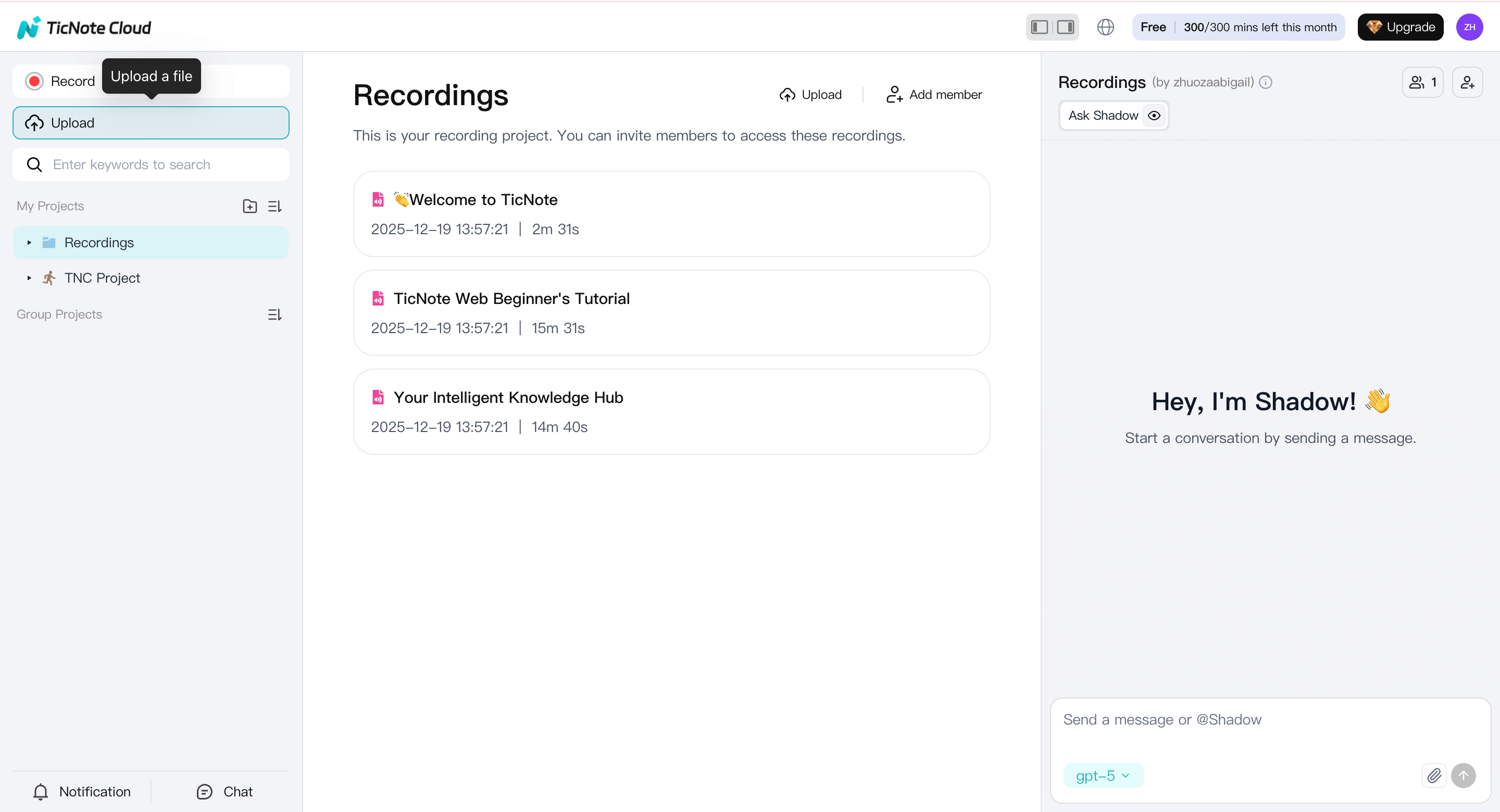The width and height of the screenshot is (1500, 812).
Task: Switch to Chat at the bottom
Action: (x=224, y=791)
